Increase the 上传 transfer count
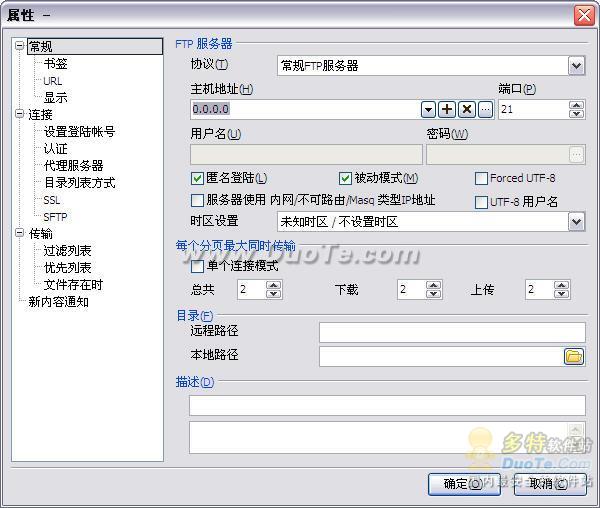Viewport: 600px width, 508px height. 561,285
